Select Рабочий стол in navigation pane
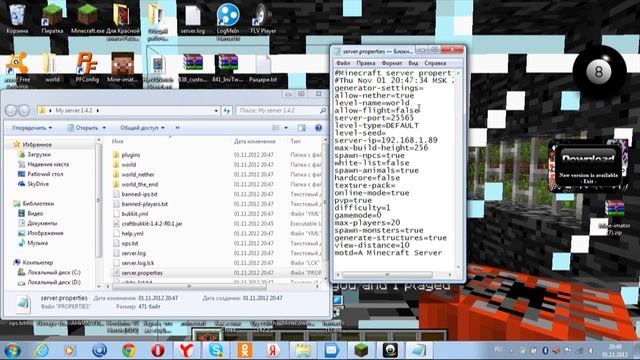The width and height of the screenshot is (640, 360). tap(45, 174)
